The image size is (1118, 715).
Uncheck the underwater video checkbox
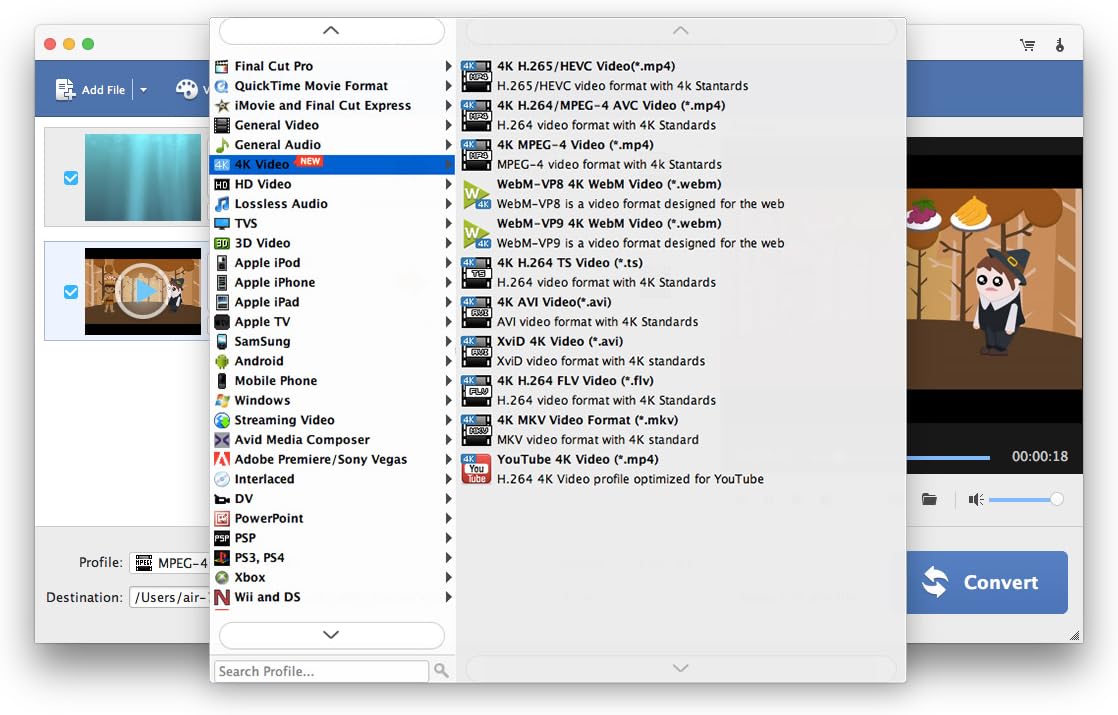71,178
